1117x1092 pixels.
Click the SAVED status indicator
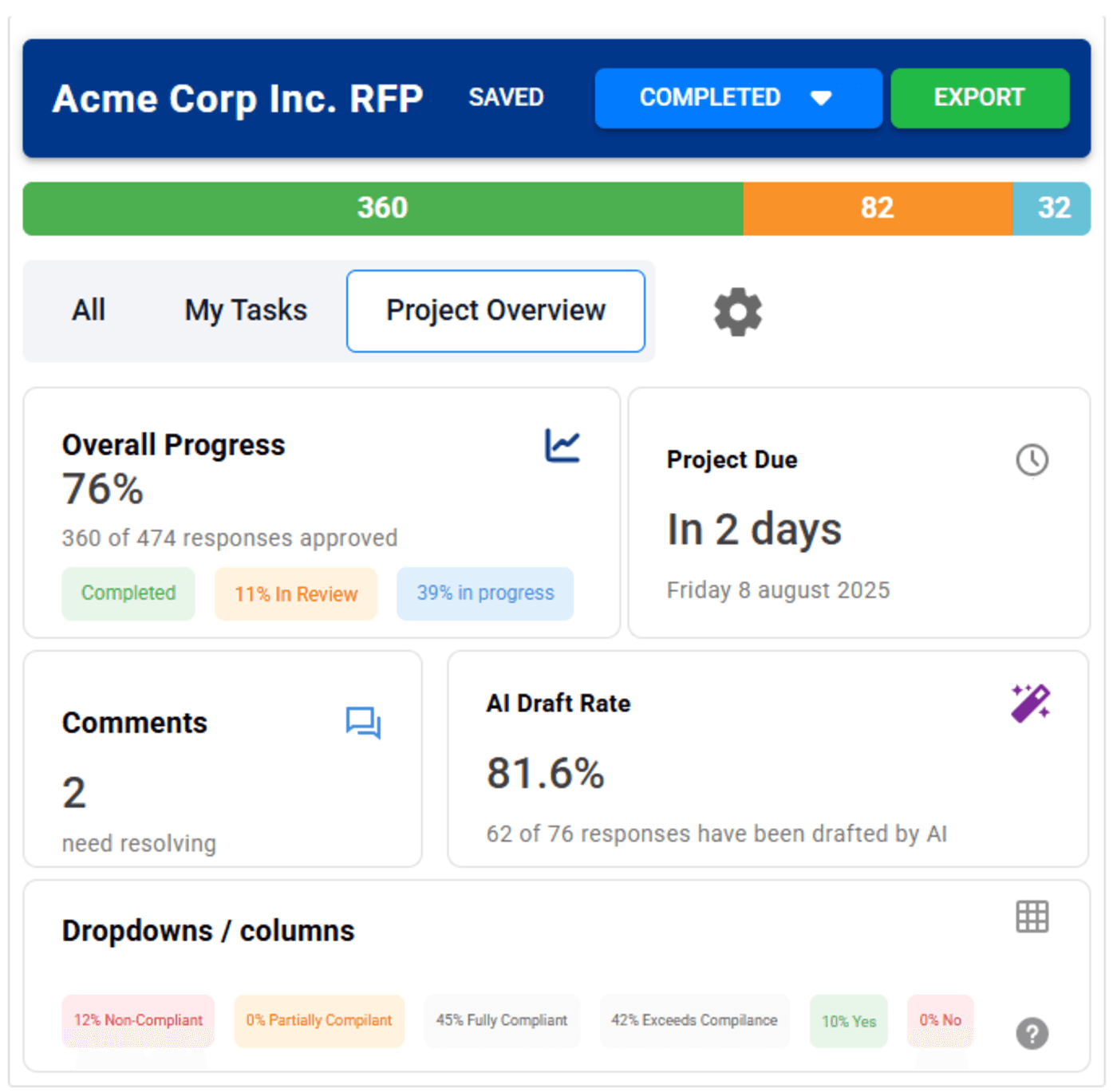pos(506,97)
